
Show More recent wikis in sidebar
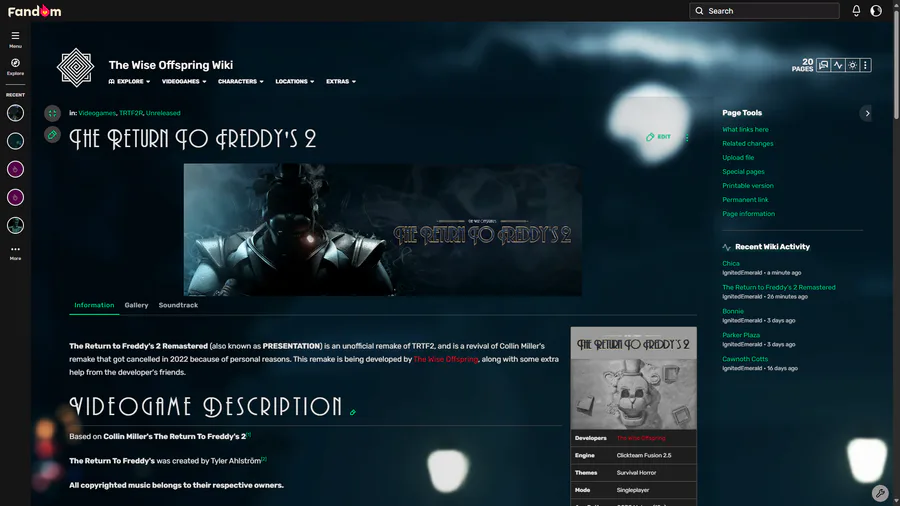coord(15,252)
